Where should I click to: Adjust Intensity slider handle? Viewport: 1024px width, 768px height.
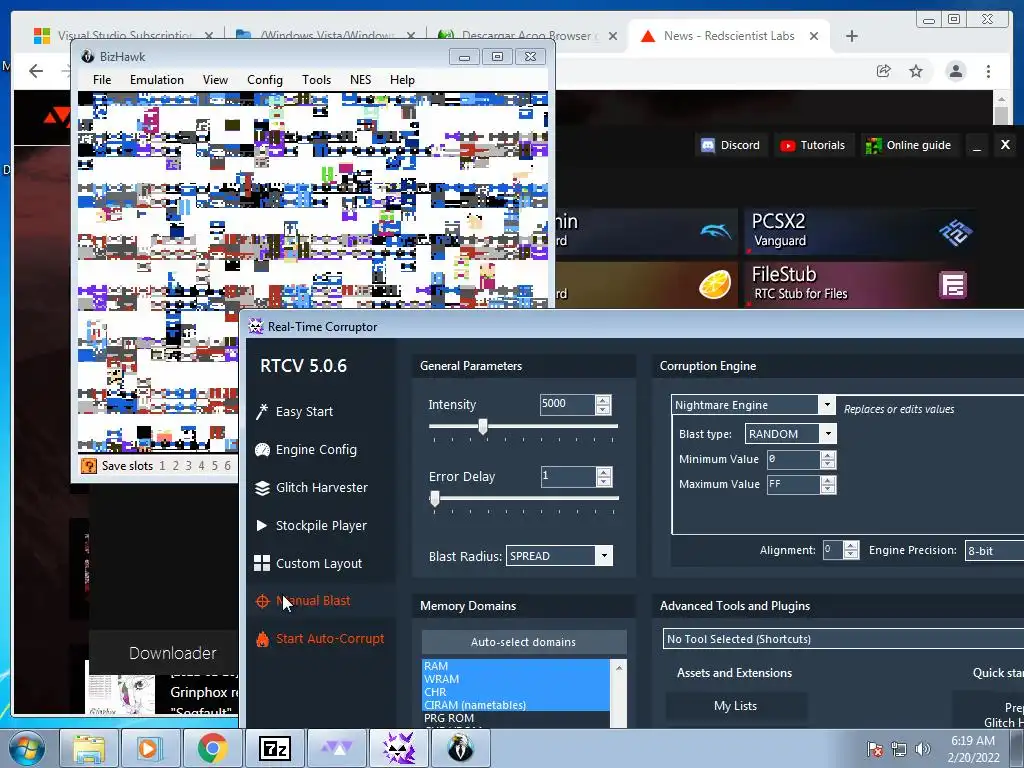(483, 426)
